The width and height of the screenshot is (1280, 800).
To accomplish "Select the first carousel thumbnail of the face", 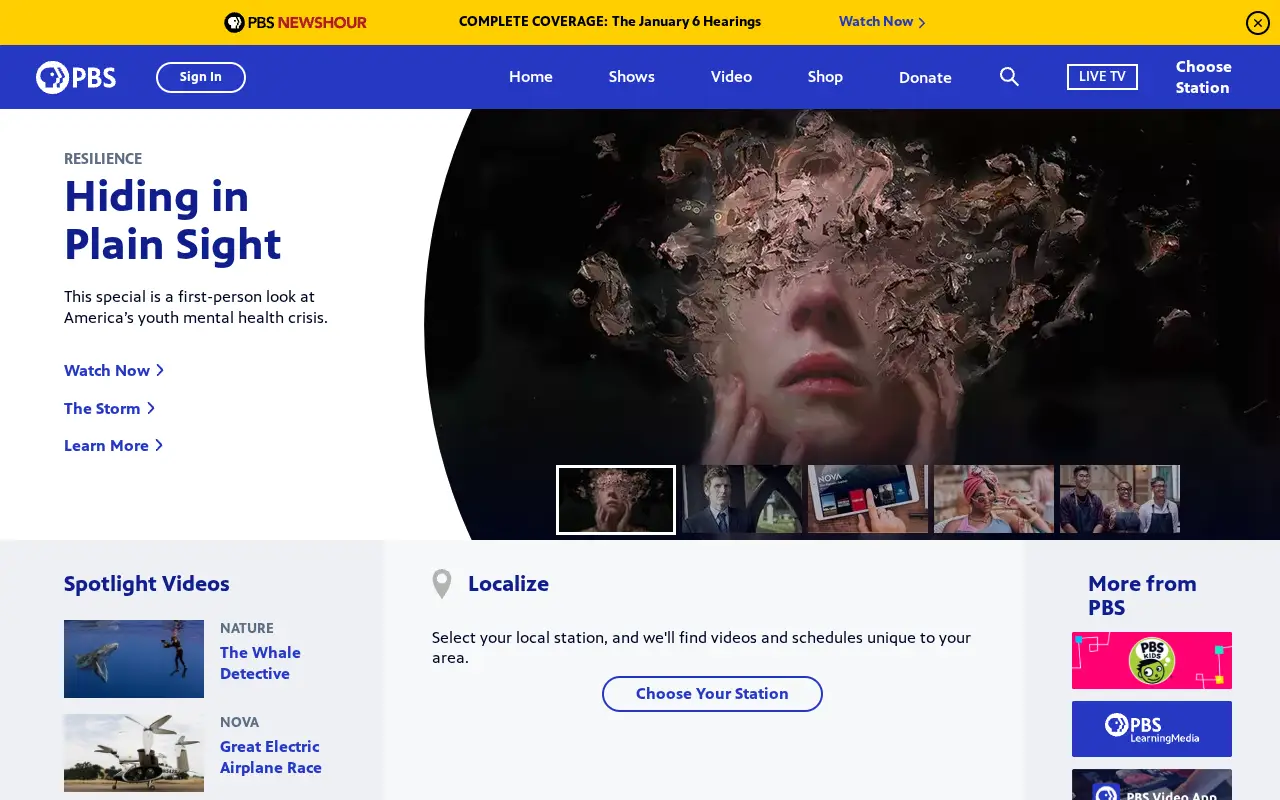I will tap(616, 500).
